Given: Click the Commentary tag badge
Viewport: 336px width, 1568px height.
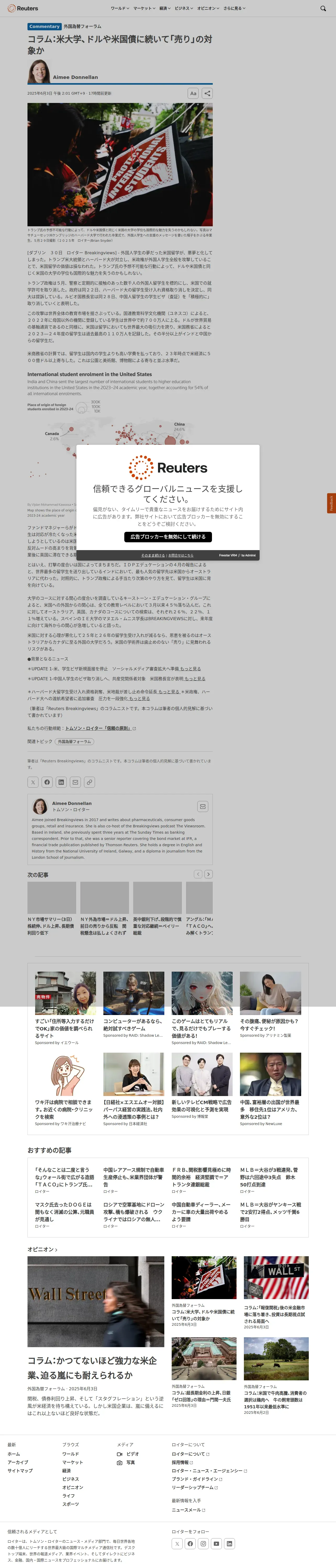Looking at the screenshot, I should click(44, 26).
